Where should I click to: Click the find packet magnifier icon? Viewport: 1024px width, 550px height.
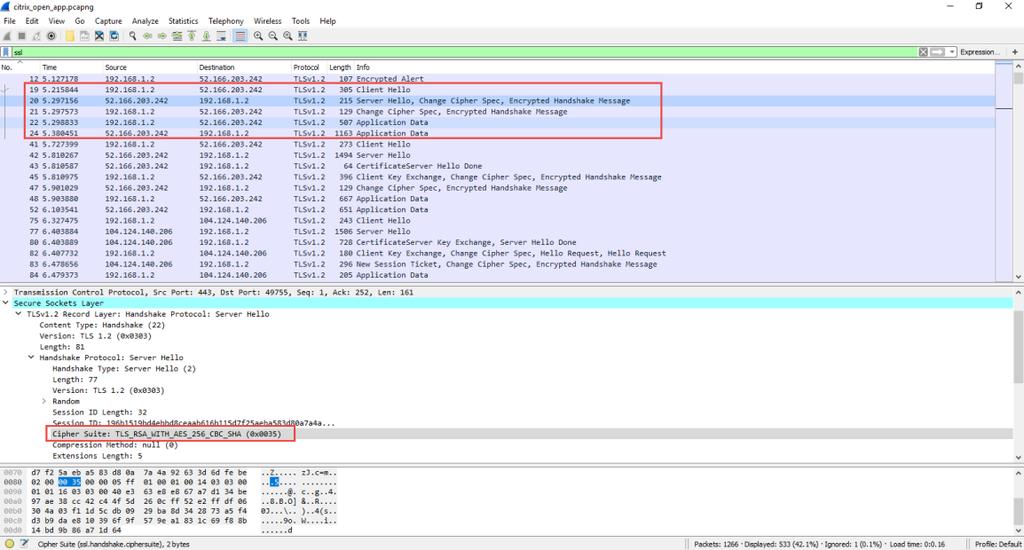(133, 36)
